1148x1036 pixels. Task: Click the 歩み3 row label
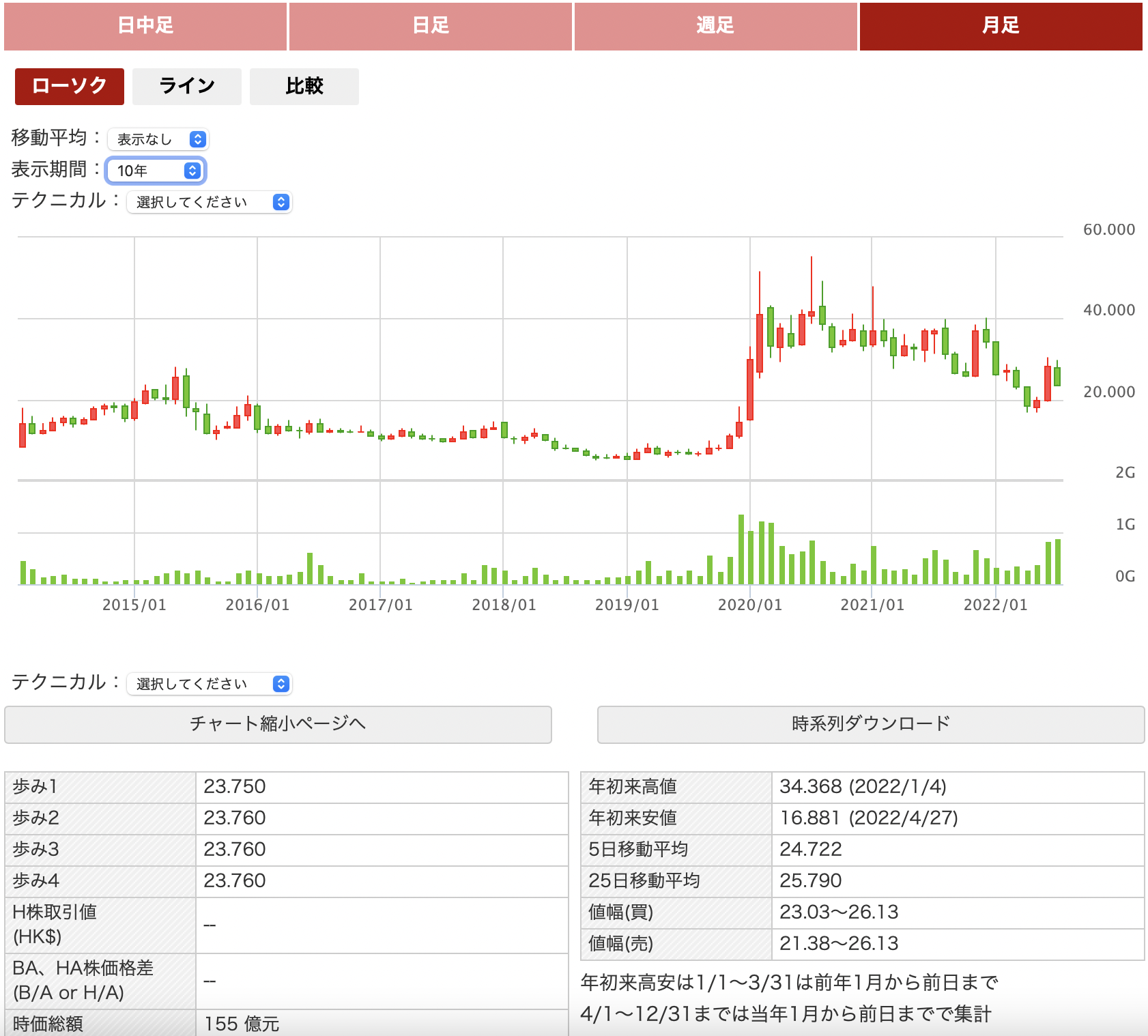(x=36, y=850)
